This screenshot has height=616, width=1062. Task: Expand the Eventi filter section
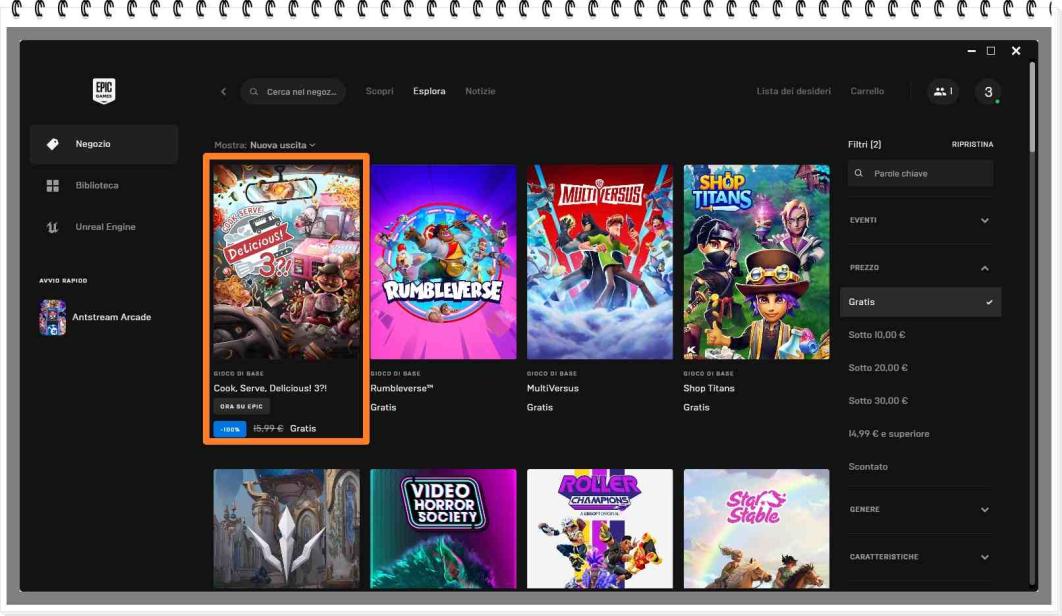920,220
